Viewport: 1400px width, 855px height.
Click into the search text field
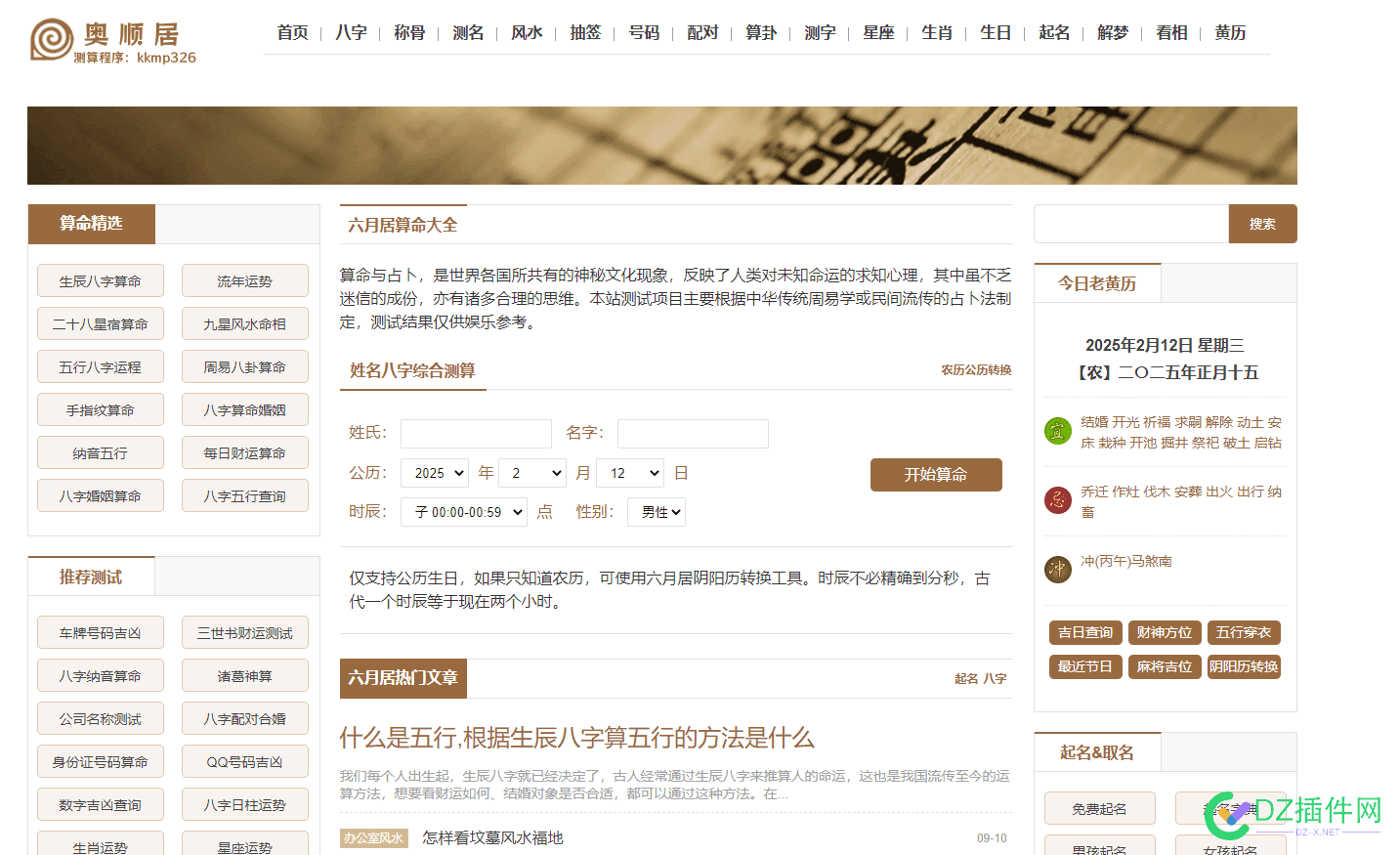pyautogui.click(x=1131, y=224)
